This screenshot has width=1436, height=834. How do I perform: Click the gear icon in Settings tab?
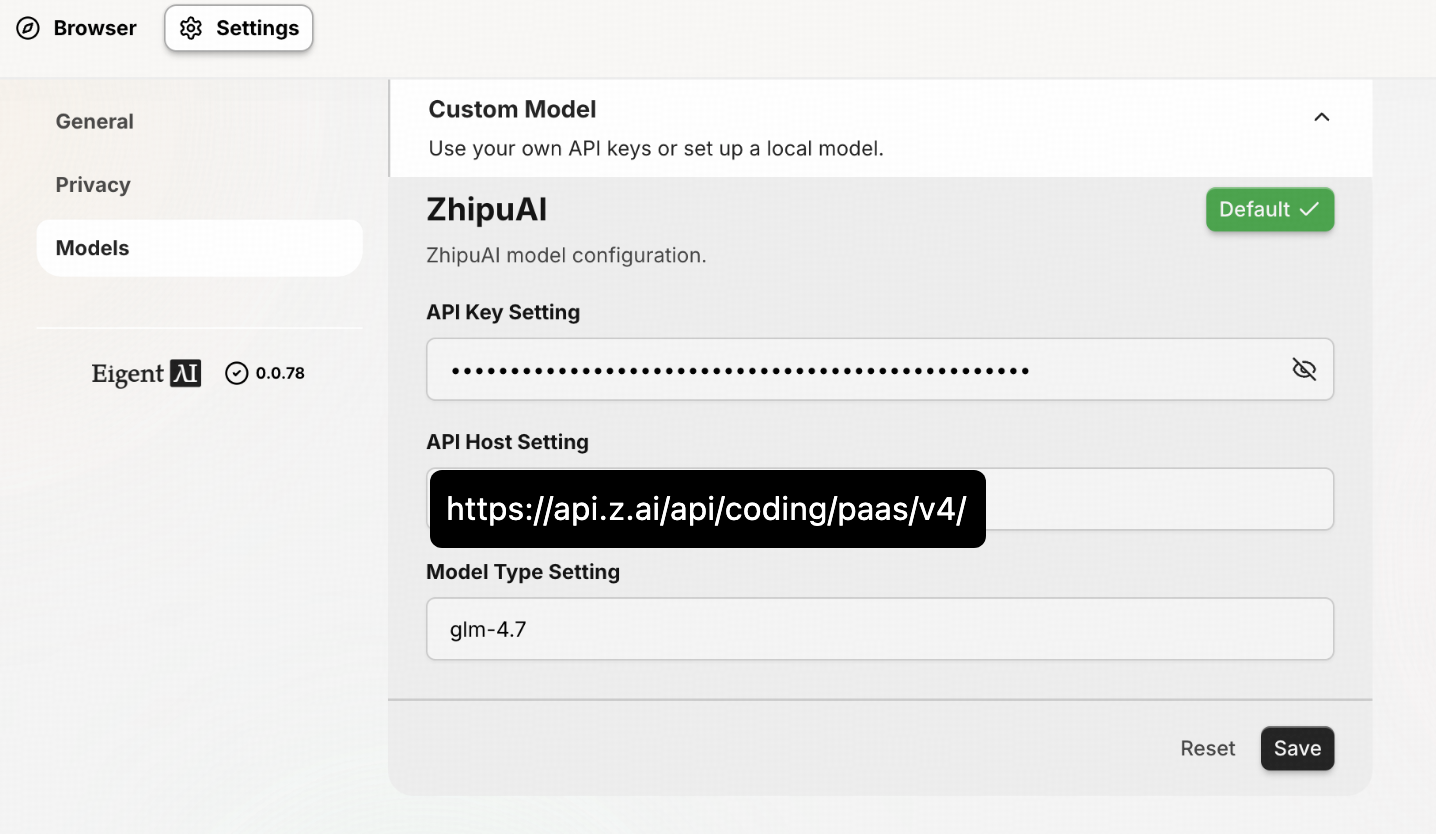[190, 28]
